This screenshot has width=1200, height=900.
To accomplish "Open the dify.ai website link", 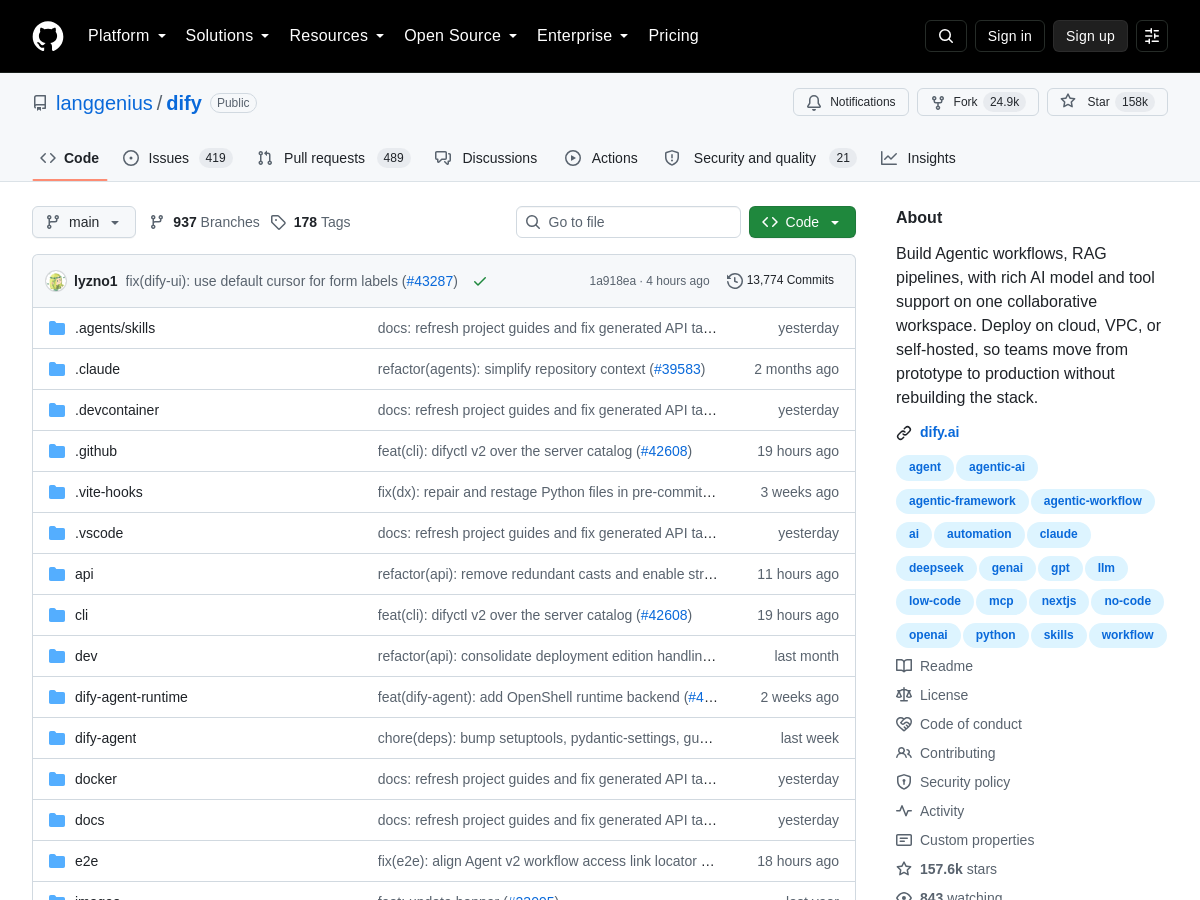I will click(939, 432).
